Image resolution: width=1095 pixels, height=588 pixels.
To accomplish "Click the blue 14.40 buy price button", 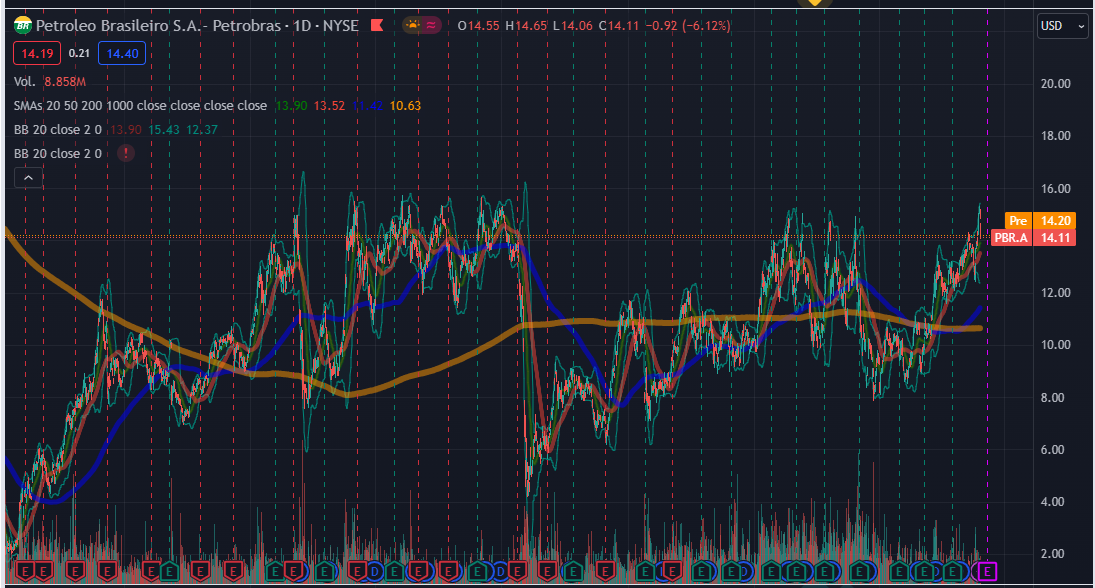I will point(122,54).
